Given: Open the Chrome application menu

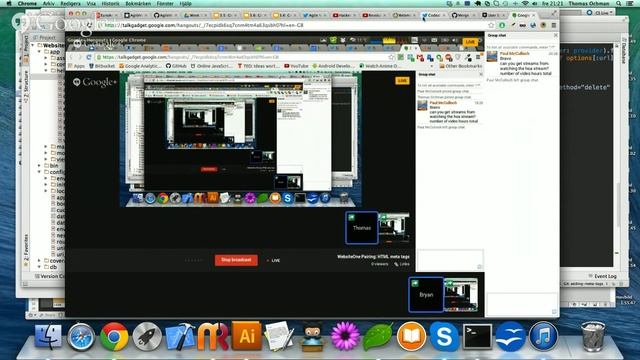Looking at the screenshot, I should (27, 3).
